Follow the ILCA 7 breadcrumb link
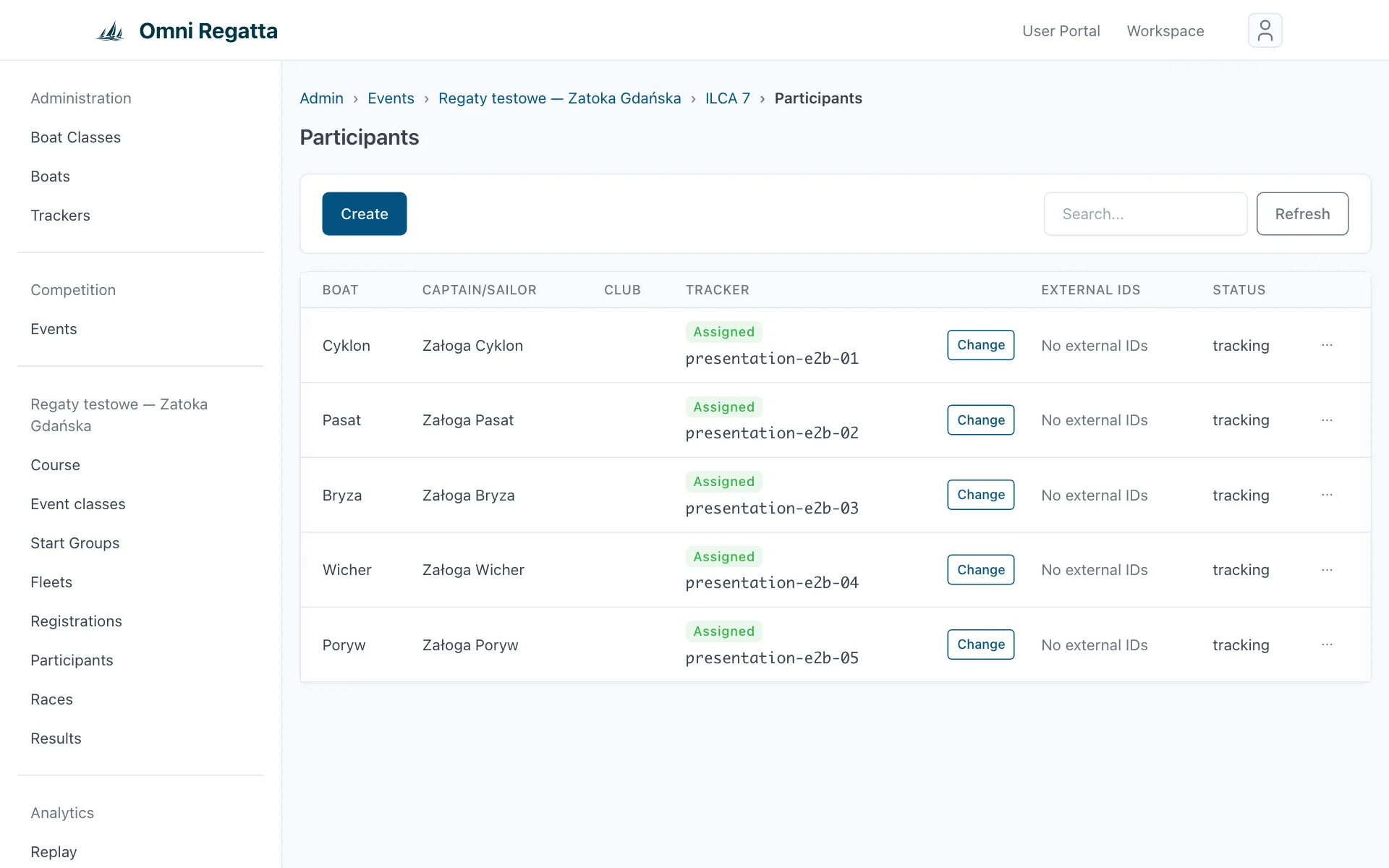 pyautogui.click(x=728, y=98)
